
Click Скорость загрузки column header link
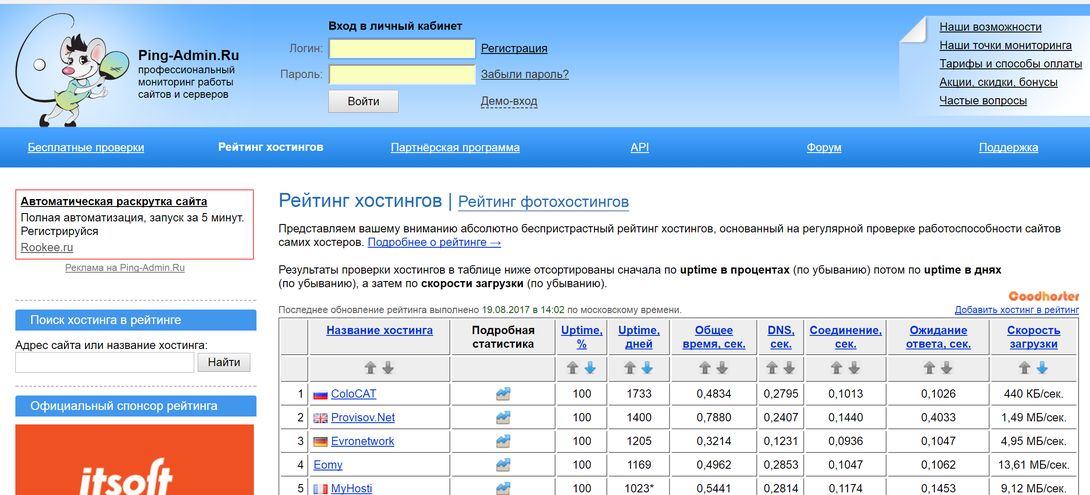click(1034, 337)
